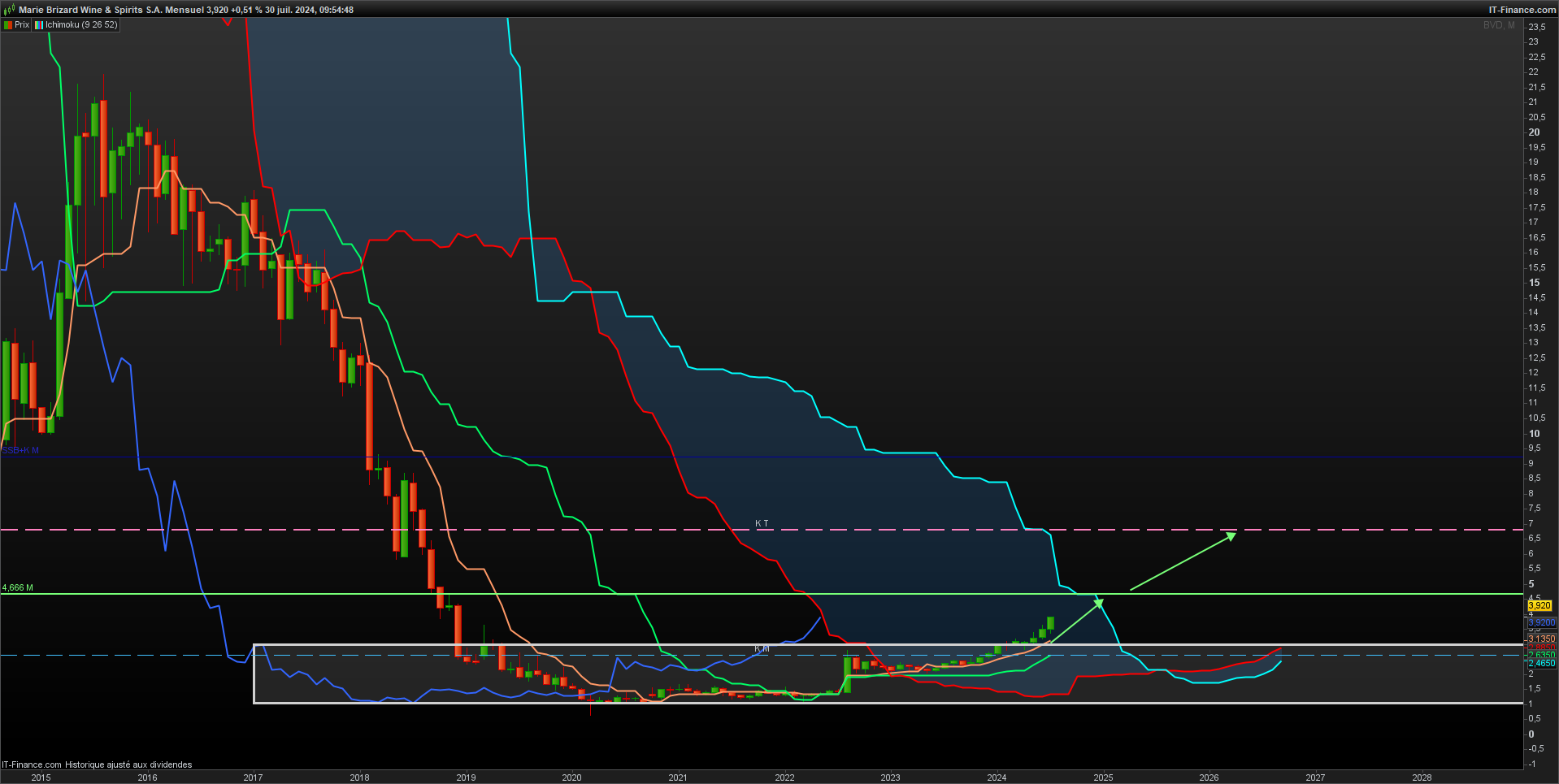Click the K T label on the pink dashed line
This screenshot has width=1559, height=784.
(762, 523)
